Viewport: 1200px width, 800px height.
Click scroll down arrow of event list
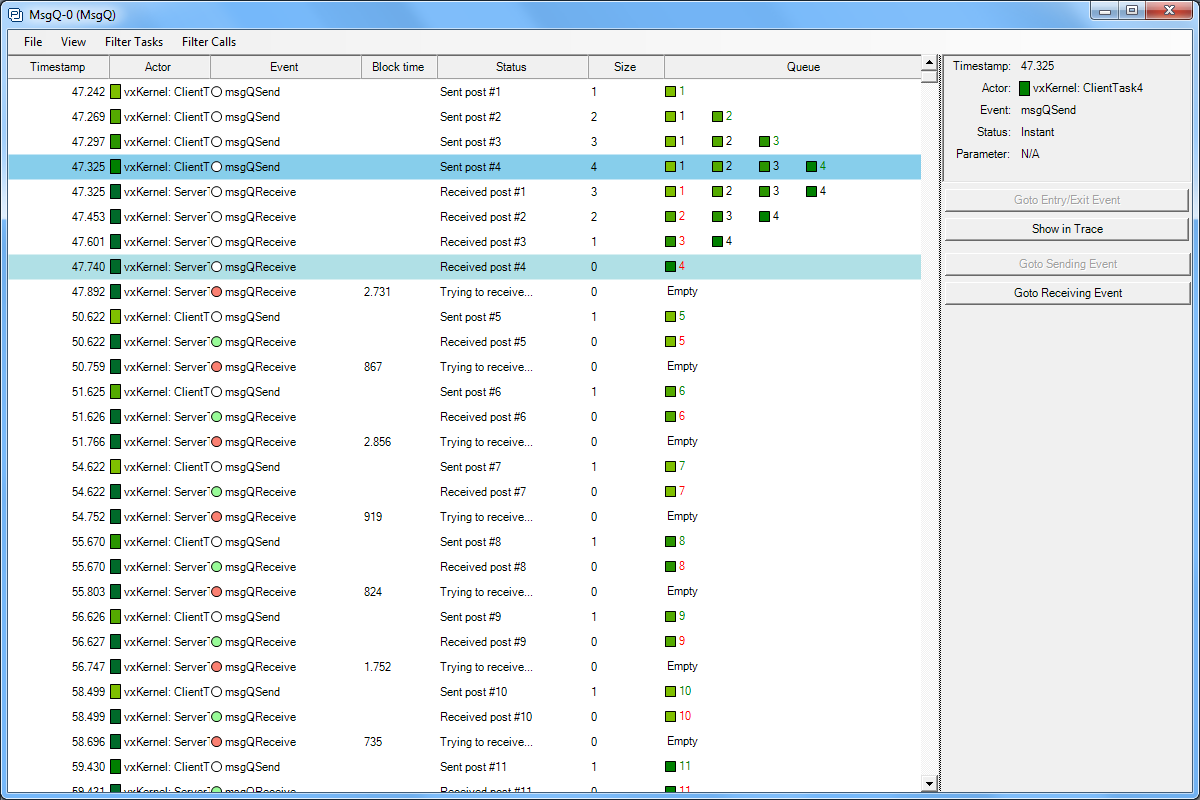point(929,783)
